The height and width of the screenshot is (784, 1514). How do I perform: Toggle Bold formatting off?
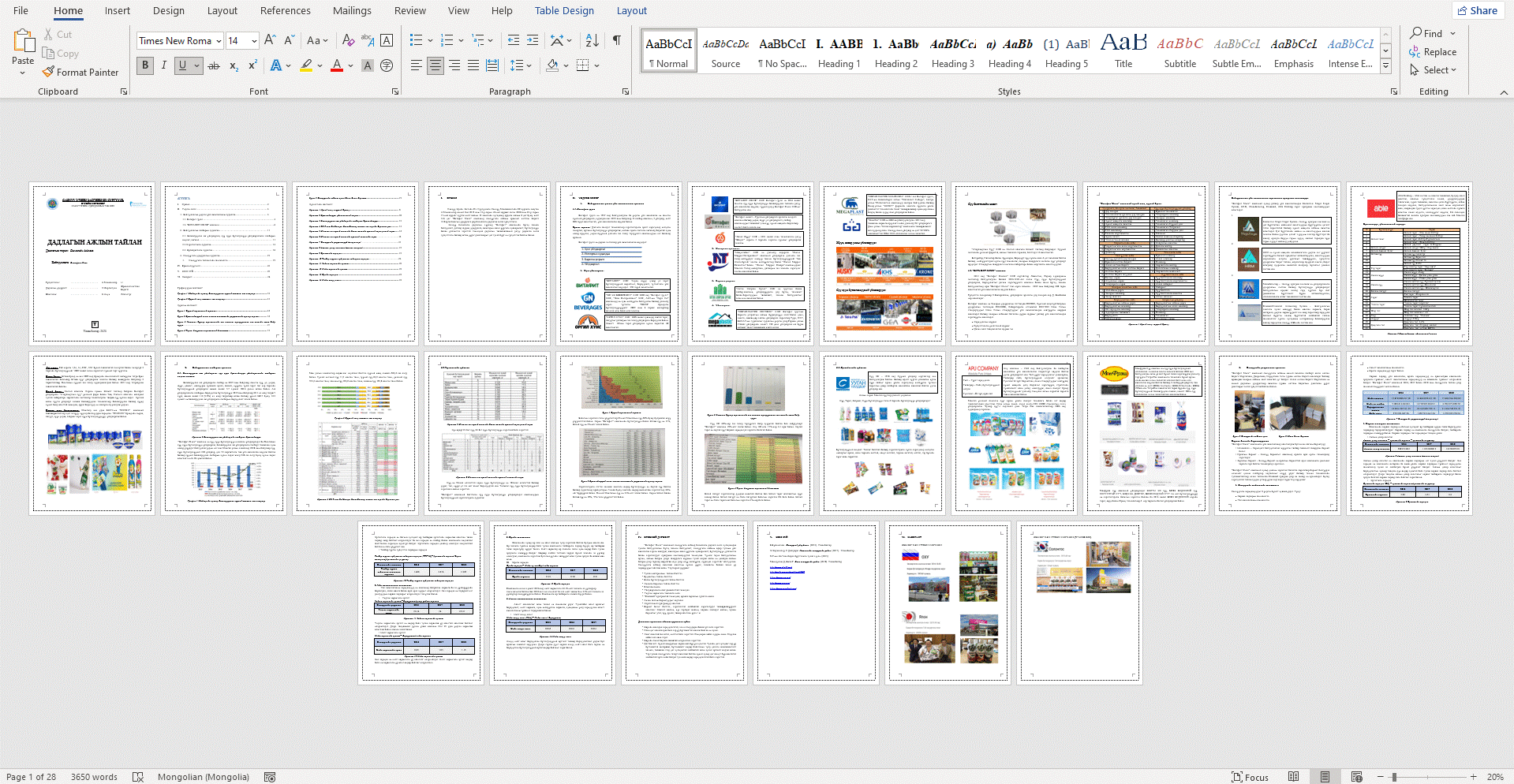pyautogui.click(x=145, y=65)
